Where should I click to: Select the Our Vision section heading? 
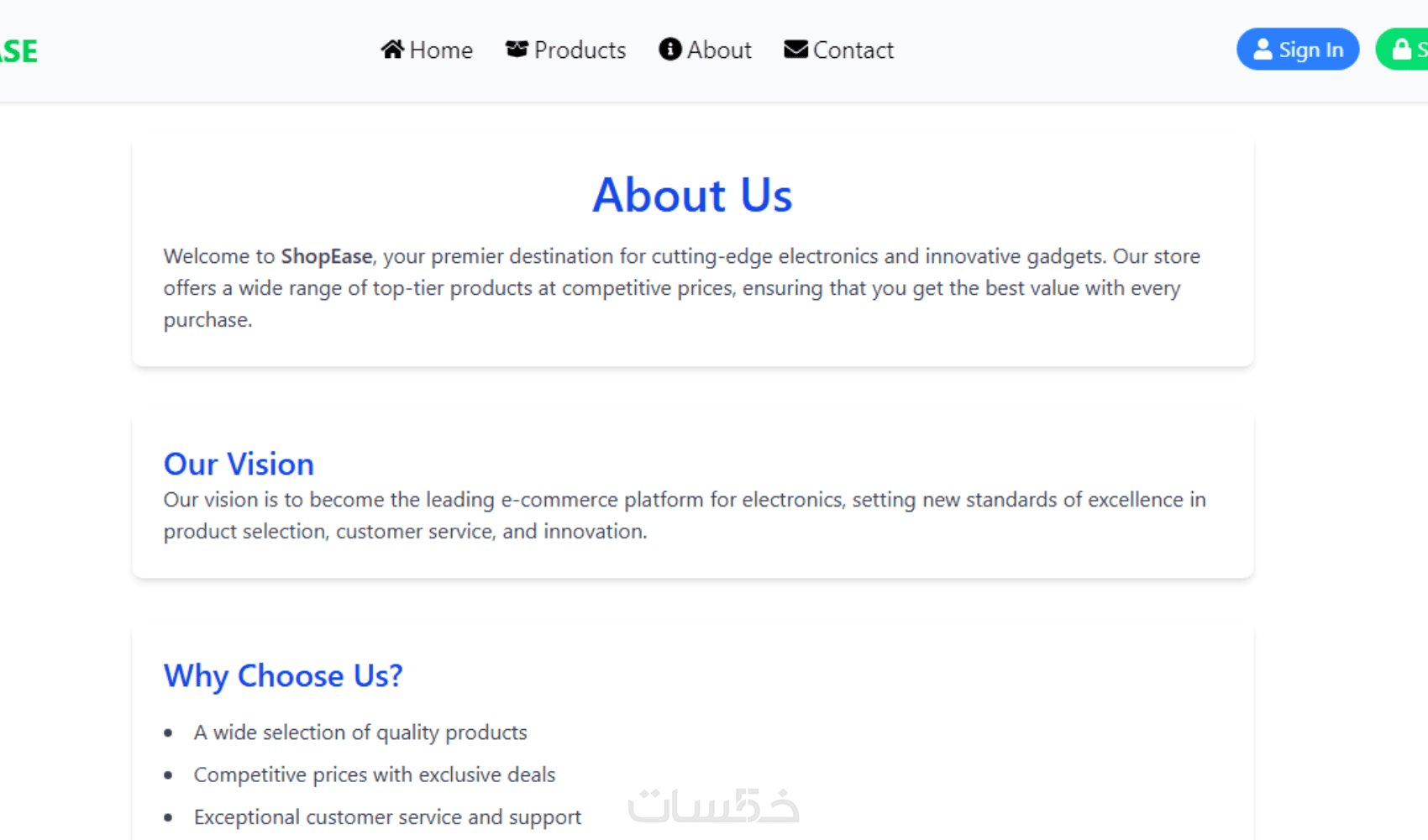239,464
